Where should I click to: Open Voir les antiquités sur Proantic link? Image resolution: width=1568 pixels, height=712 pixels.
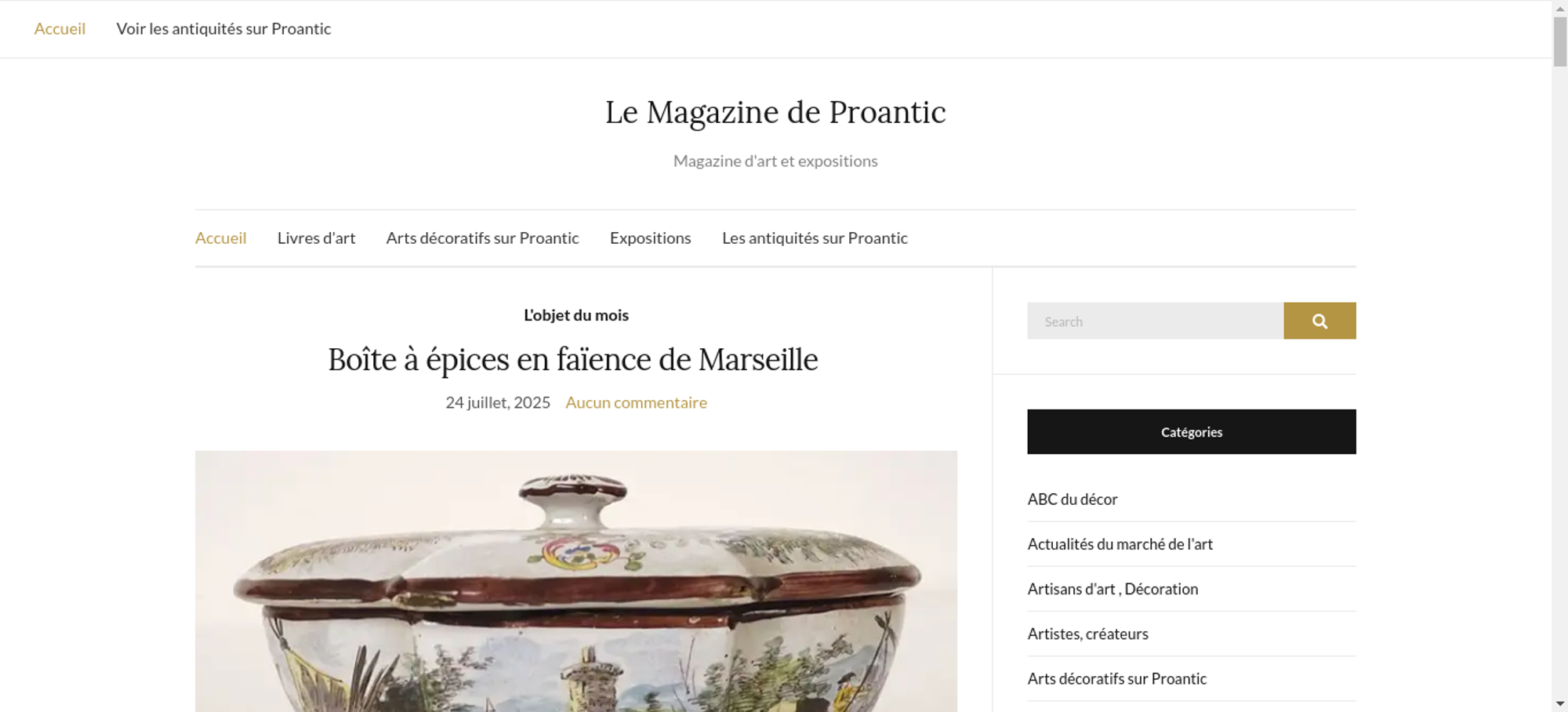coord(223,29)
